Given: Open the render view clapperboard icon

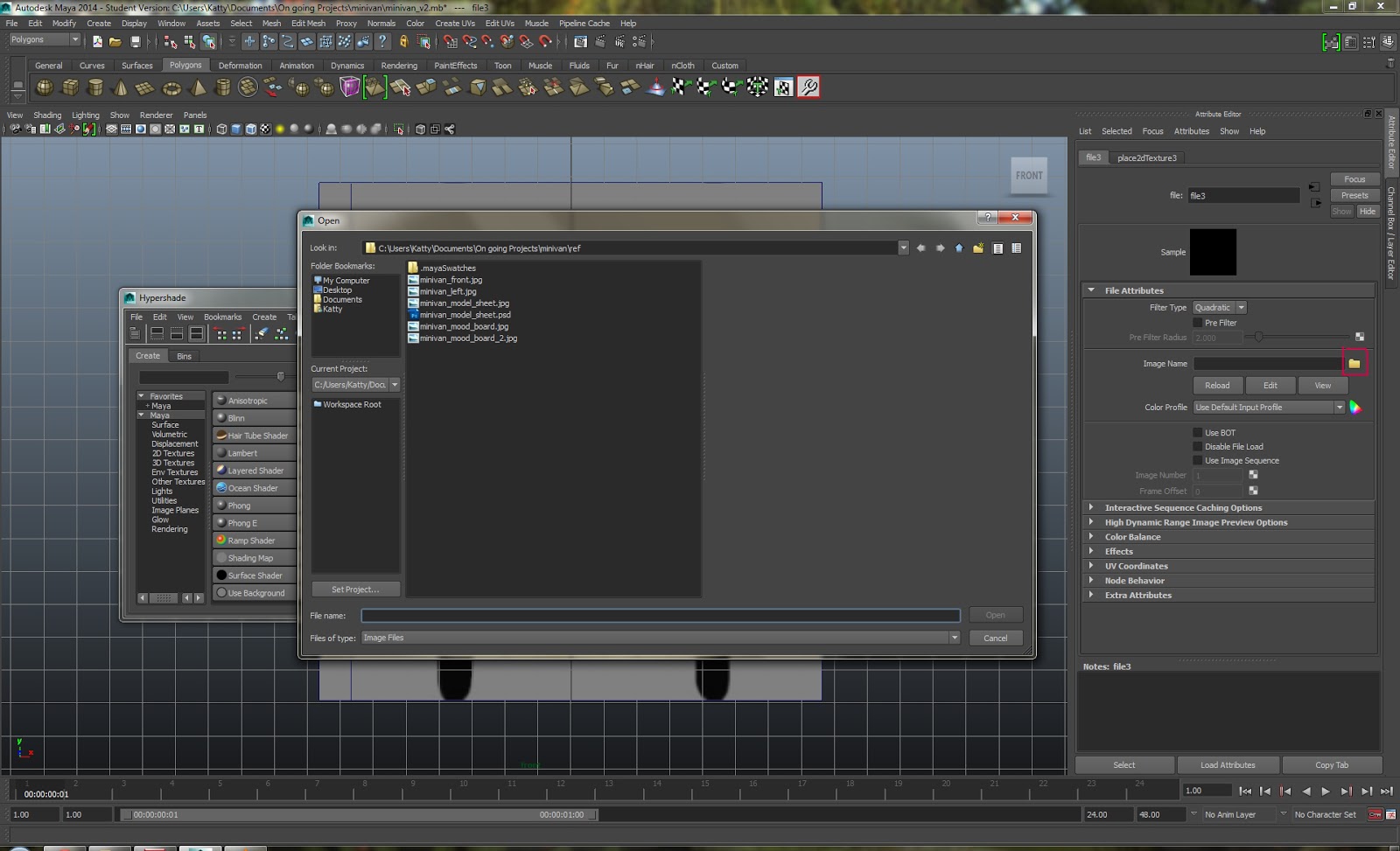Looking at the screenshot, I should tap(580, 41).
